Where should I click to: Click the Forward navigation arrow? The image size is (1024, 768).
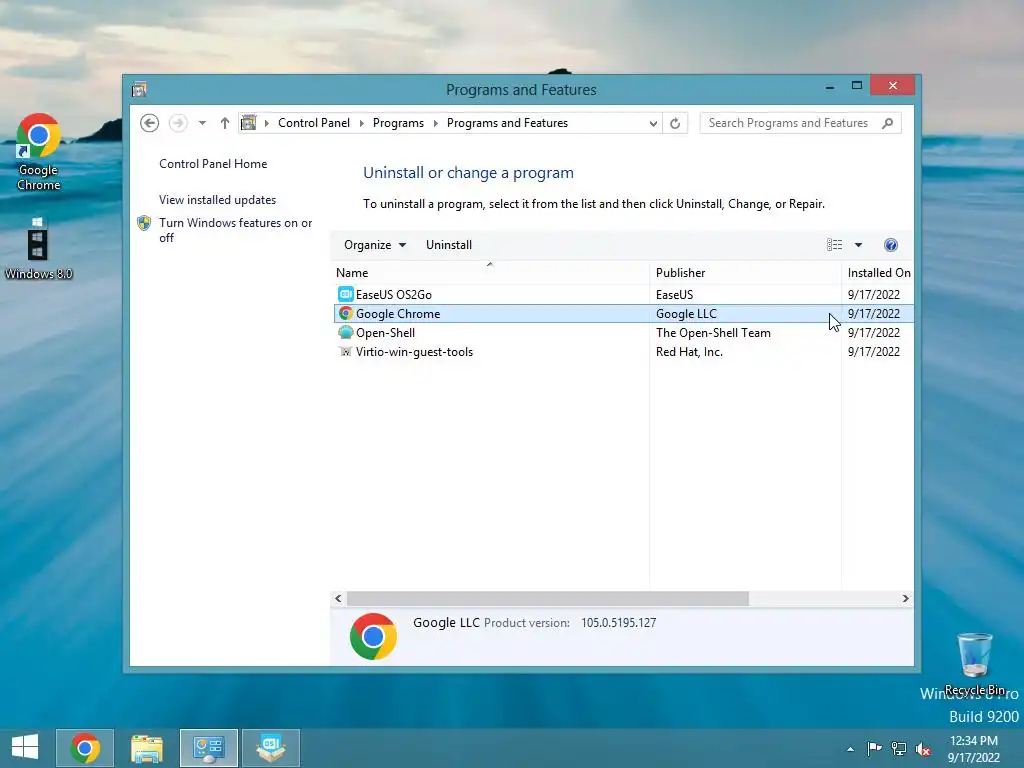pyautogui.click(x=178, y=123)
